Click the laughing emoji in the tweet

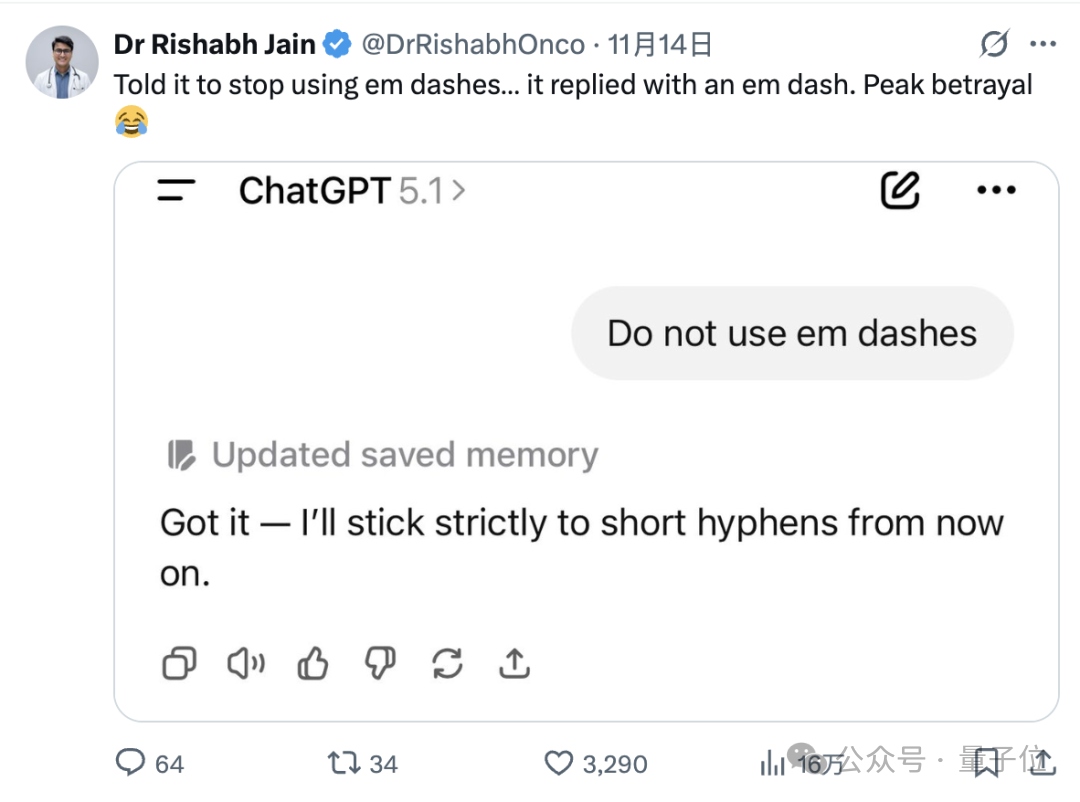click(x=131, y=122)
